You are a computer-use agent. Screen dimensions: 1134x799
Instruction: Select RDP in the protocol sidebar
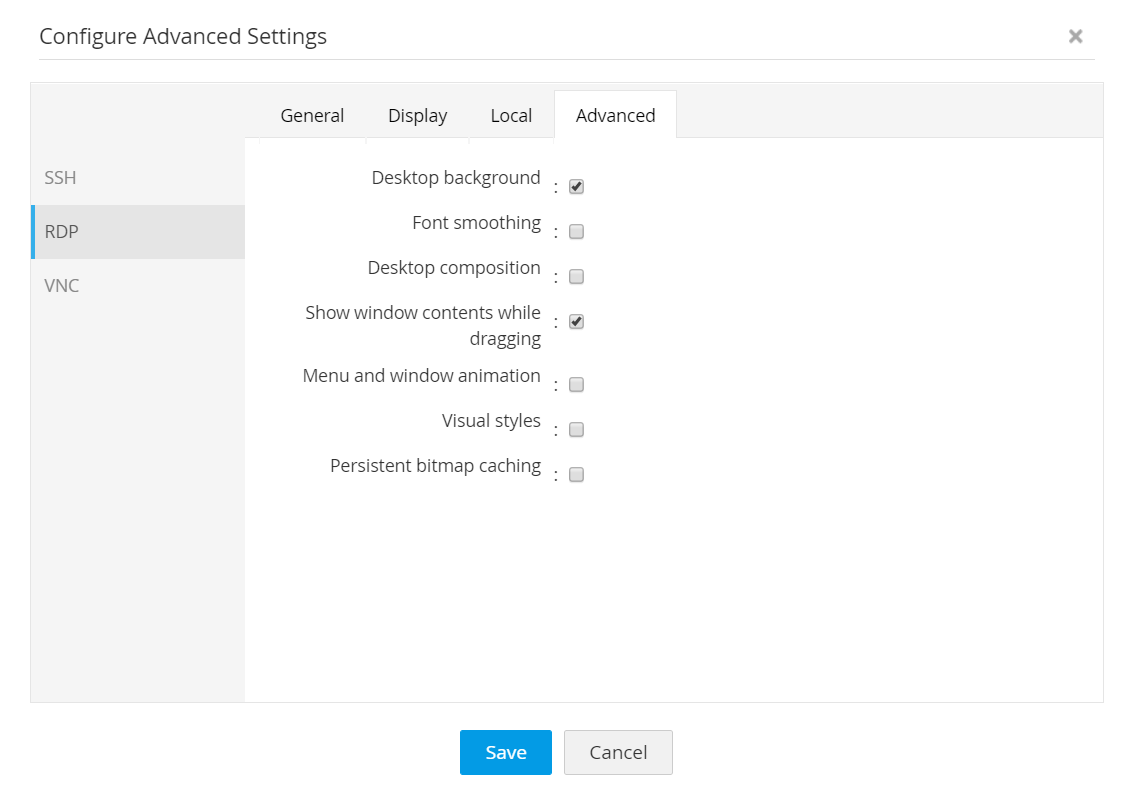61,231
